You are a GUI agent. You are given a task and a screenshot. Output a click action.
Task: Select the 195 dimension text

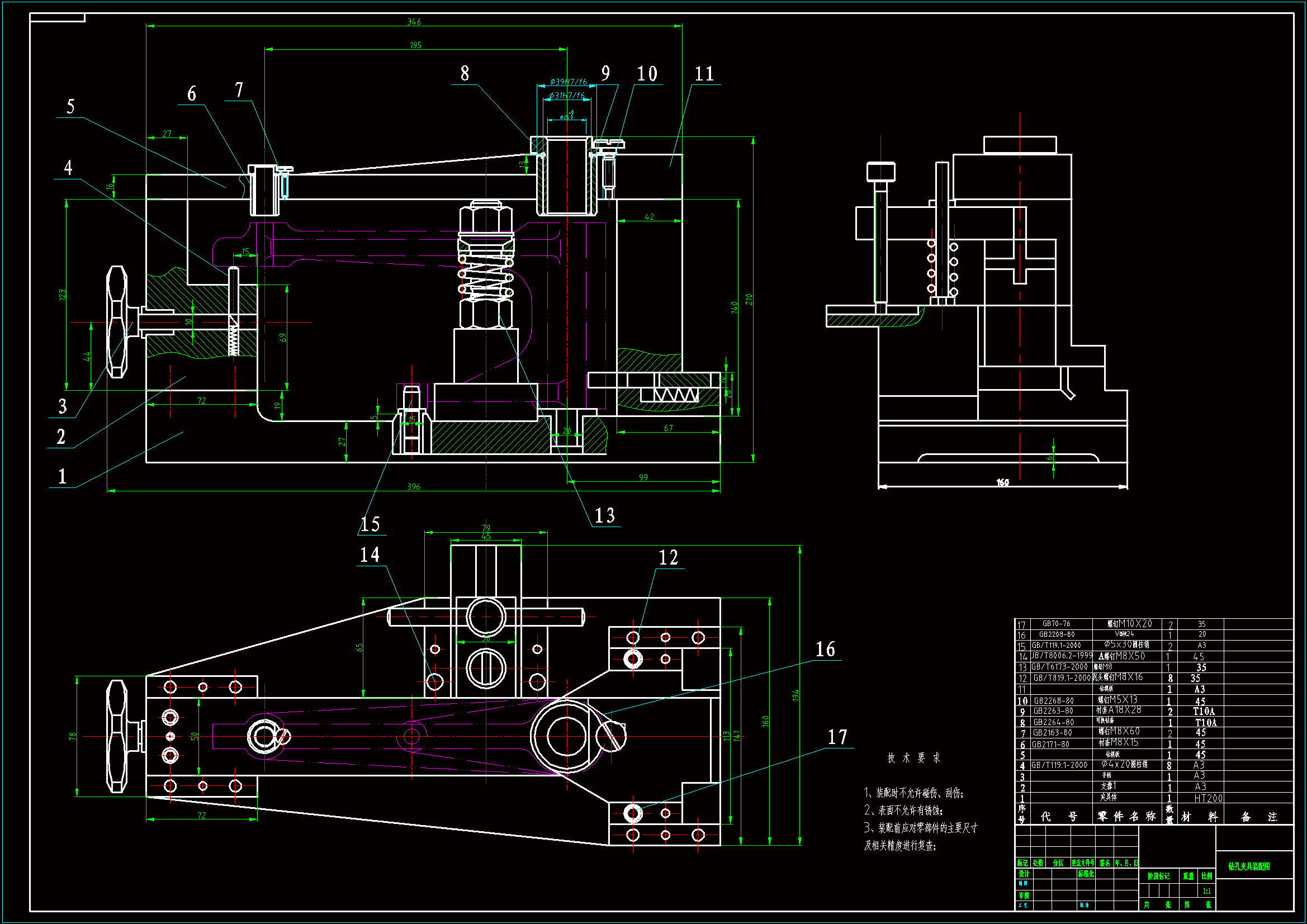pyautogui.click(x=415, y=45)
